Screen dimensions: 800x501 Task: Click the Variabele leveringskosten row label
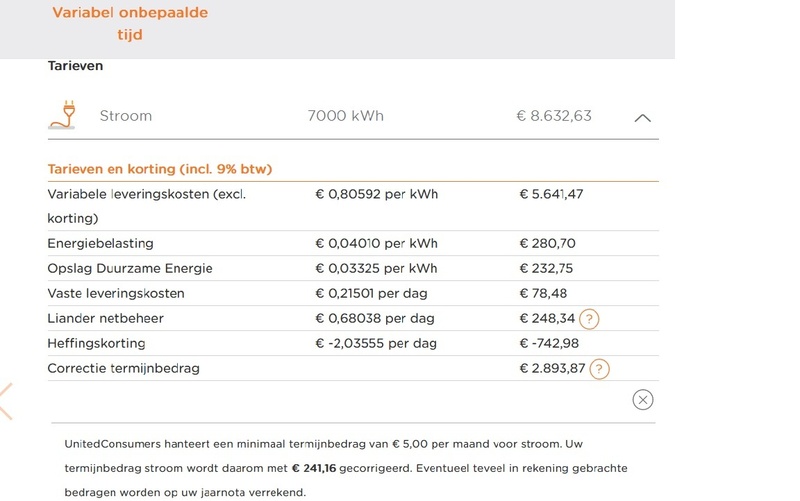(x=146, y=195)
